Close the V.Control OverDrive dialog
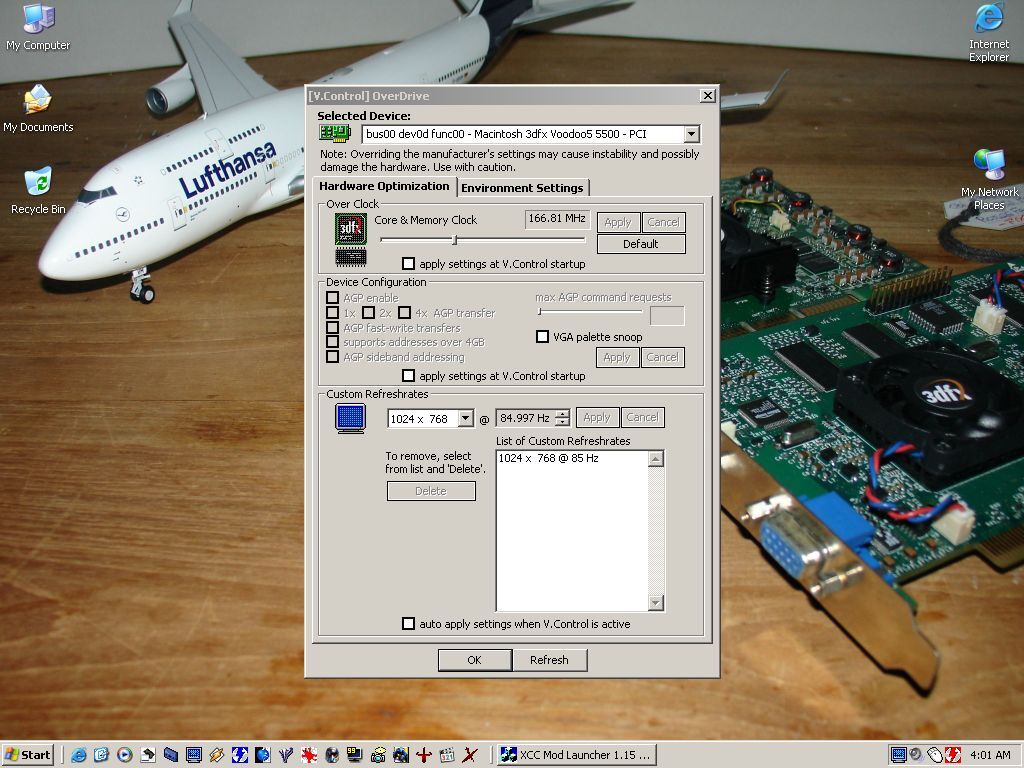1024x768 pixels. pyautogui.click(x=707, y=96)
